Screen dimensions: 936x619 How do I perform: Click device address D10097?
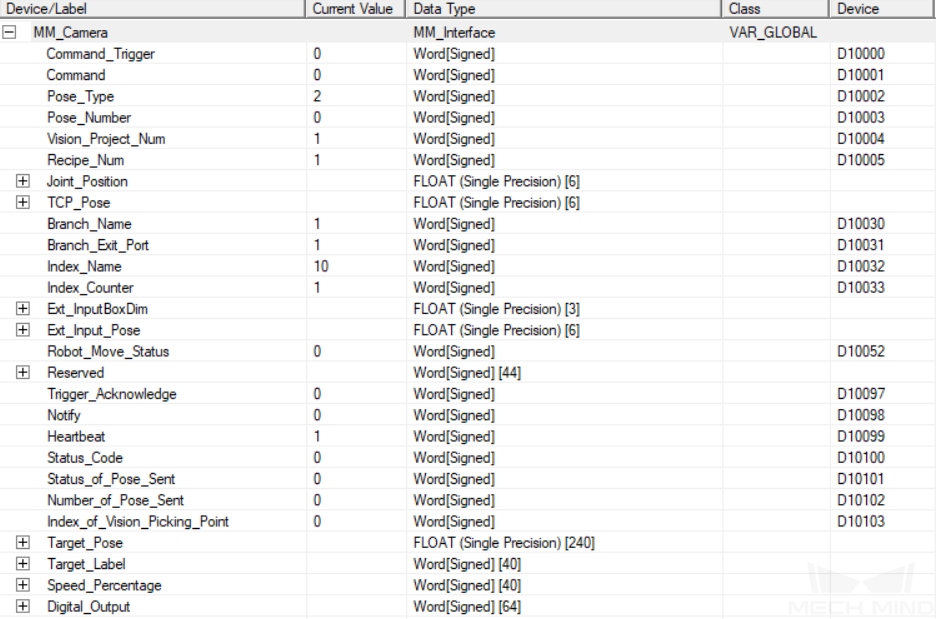click(x=861, y=394)
